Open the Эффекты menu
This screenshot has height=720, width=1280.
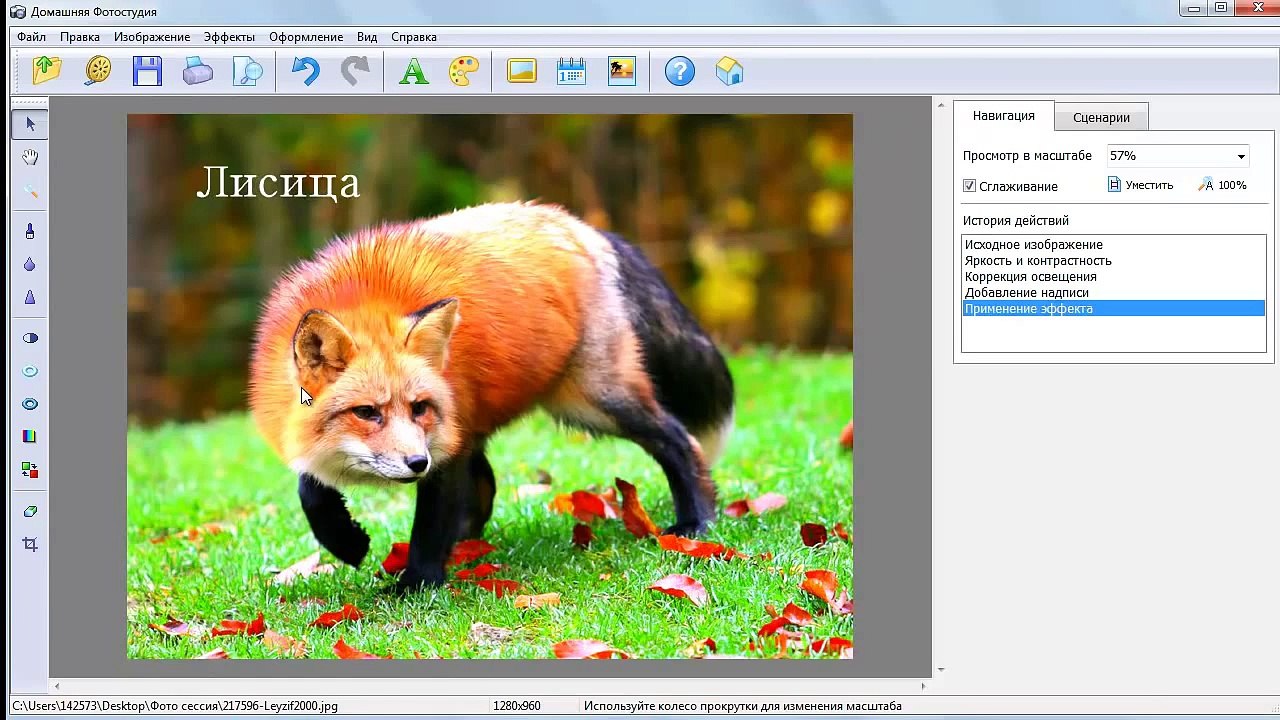coord(229,37)
